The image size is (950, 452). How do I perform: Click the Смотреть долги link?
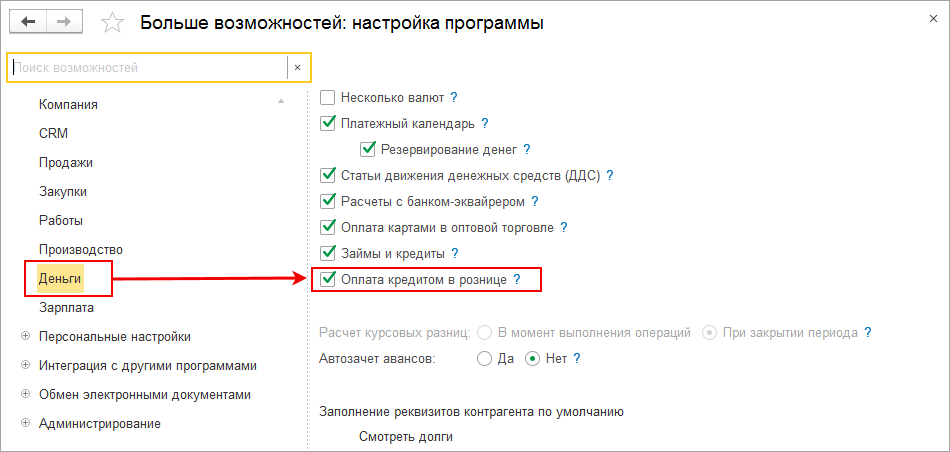coord(405,437)
